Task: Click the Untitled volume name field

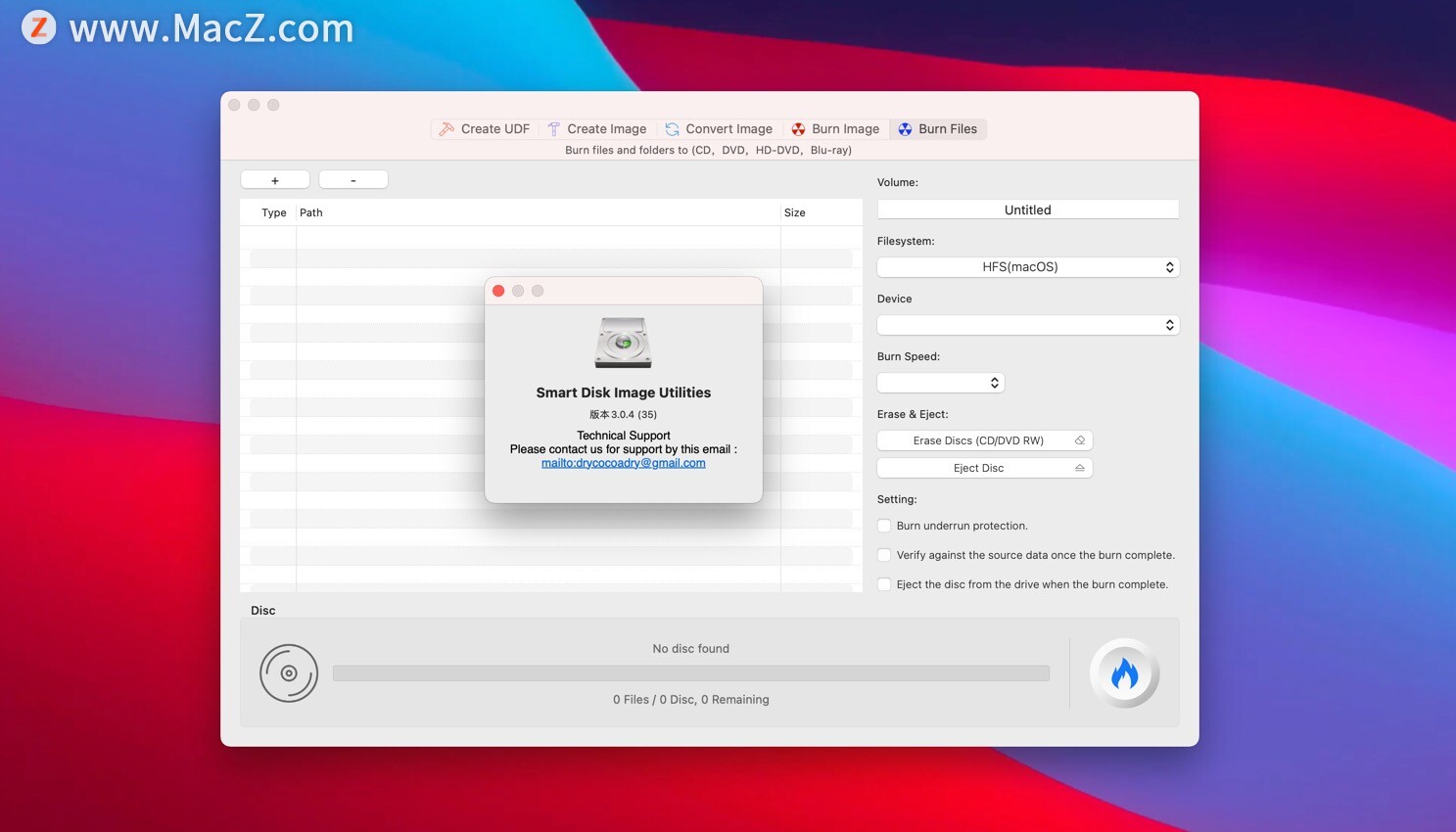Action: point(1027,209)
